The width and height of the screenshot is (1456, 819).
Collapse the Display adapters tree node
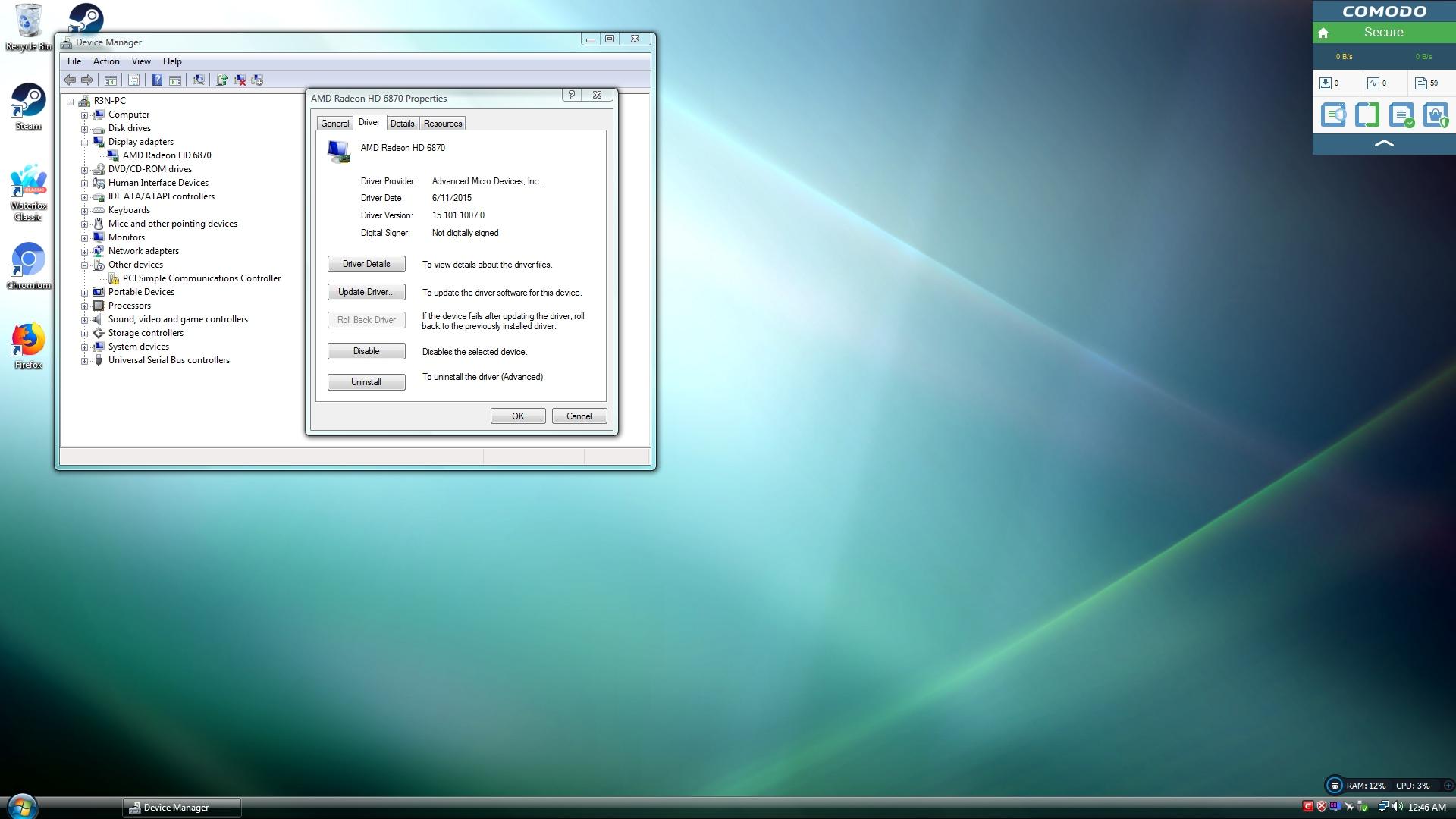click(85, 142)
